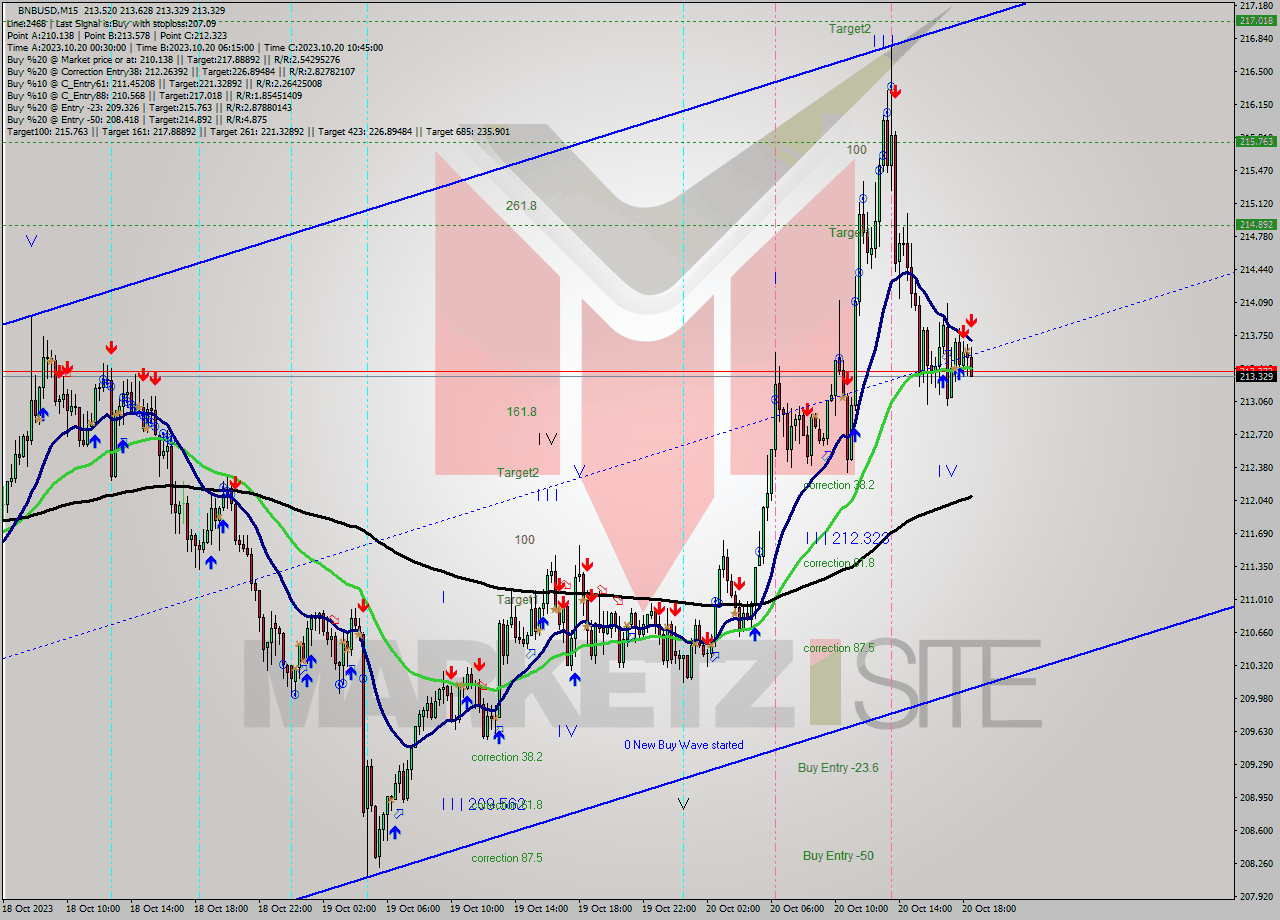1280x920 pixels.
Task: Click the 'correction 87.5' label above Buy Entry -23.6
Action: coord(839,648)
